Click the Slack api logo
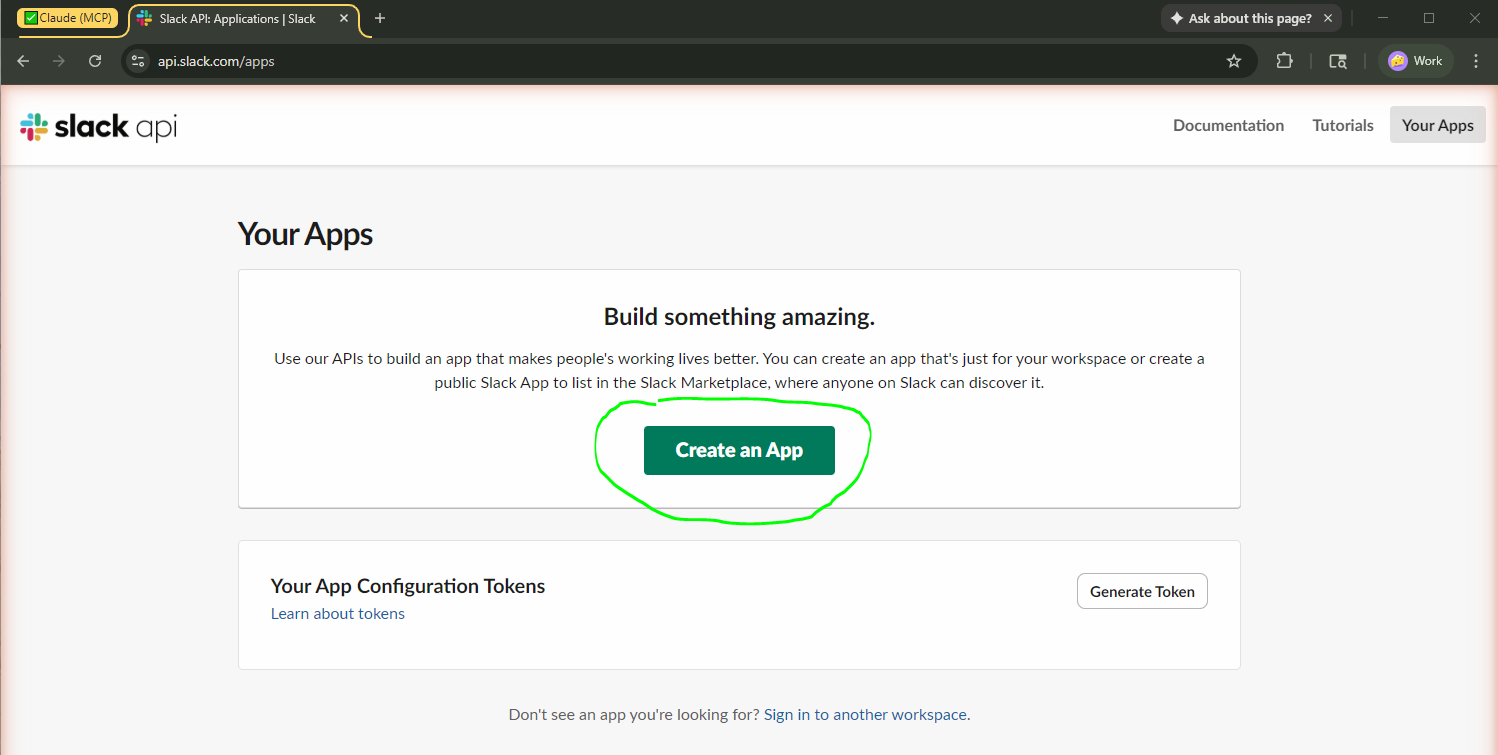 click(x=97, y=126)
